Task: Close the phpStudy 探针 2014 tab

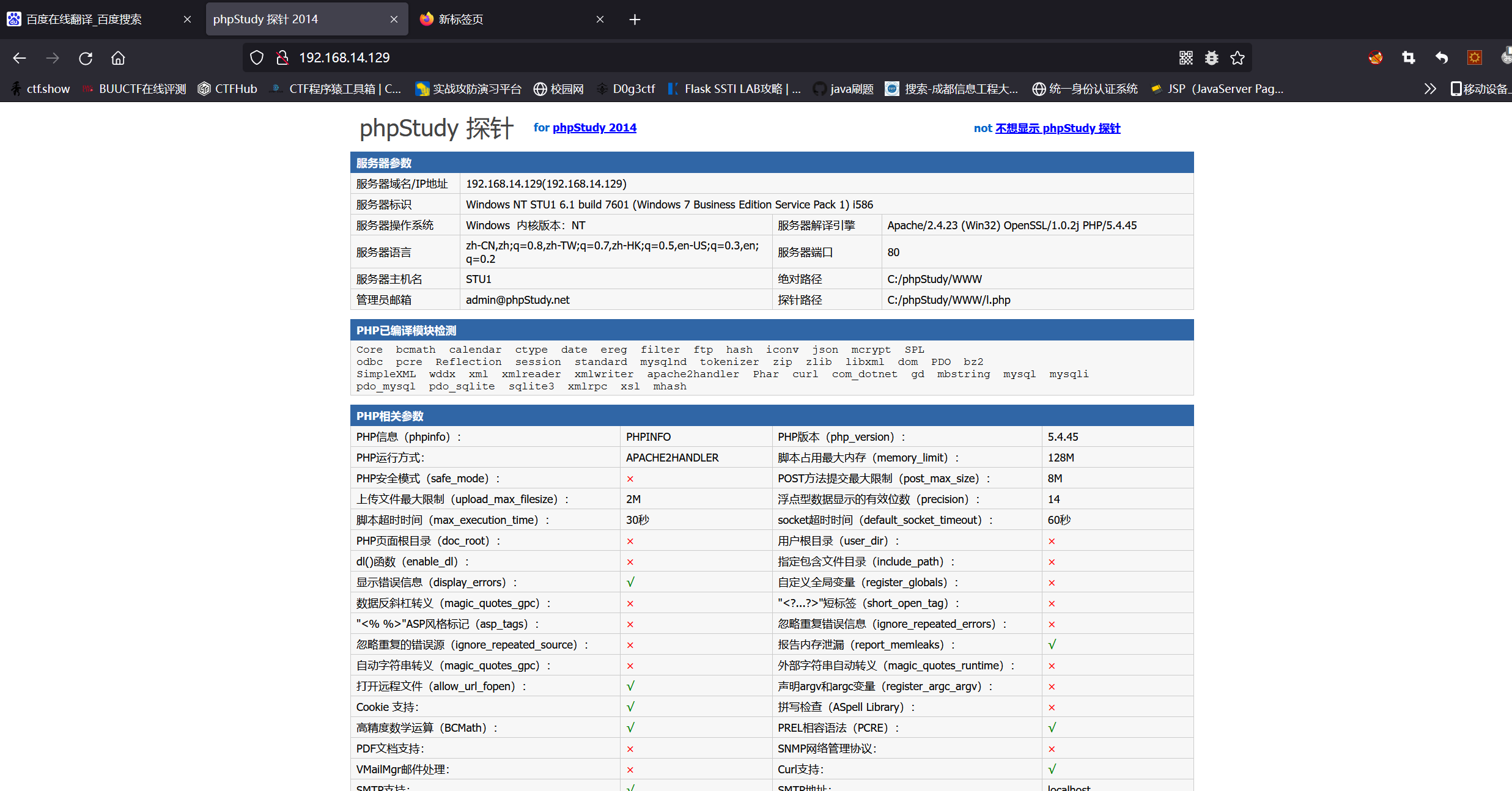Action: pos(394,20)
